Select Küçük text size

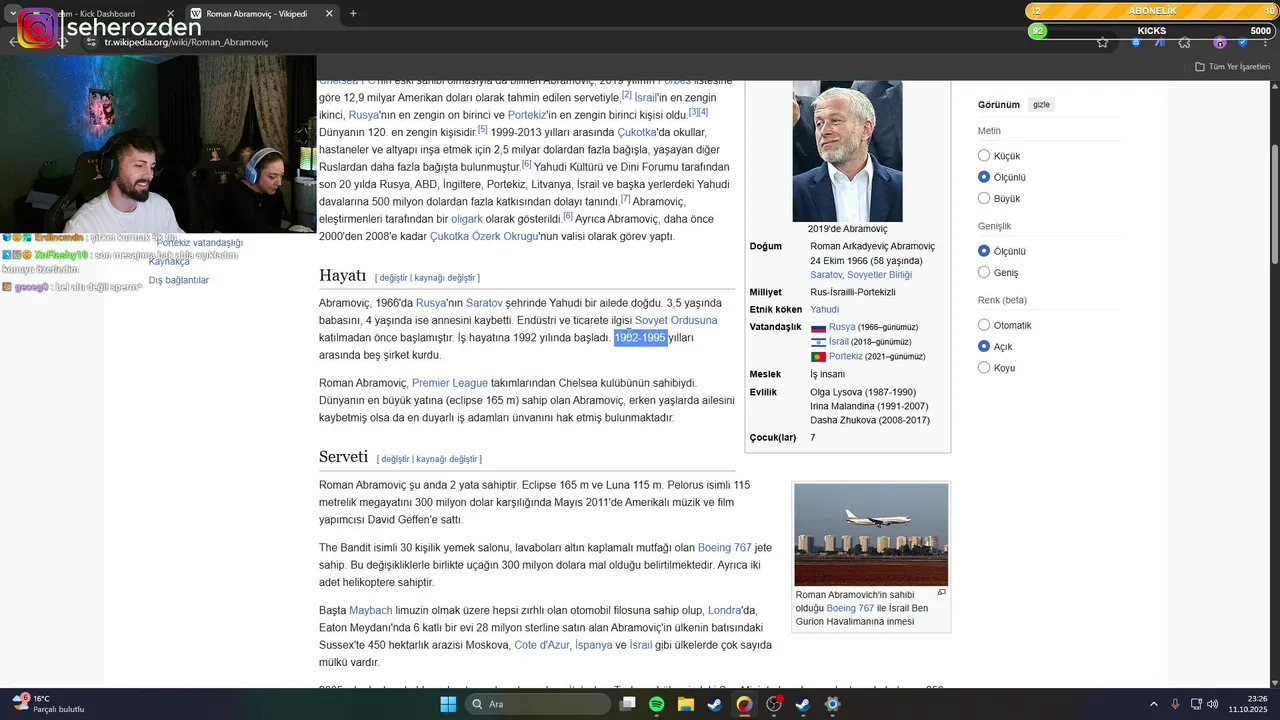[x=984, y=156]
